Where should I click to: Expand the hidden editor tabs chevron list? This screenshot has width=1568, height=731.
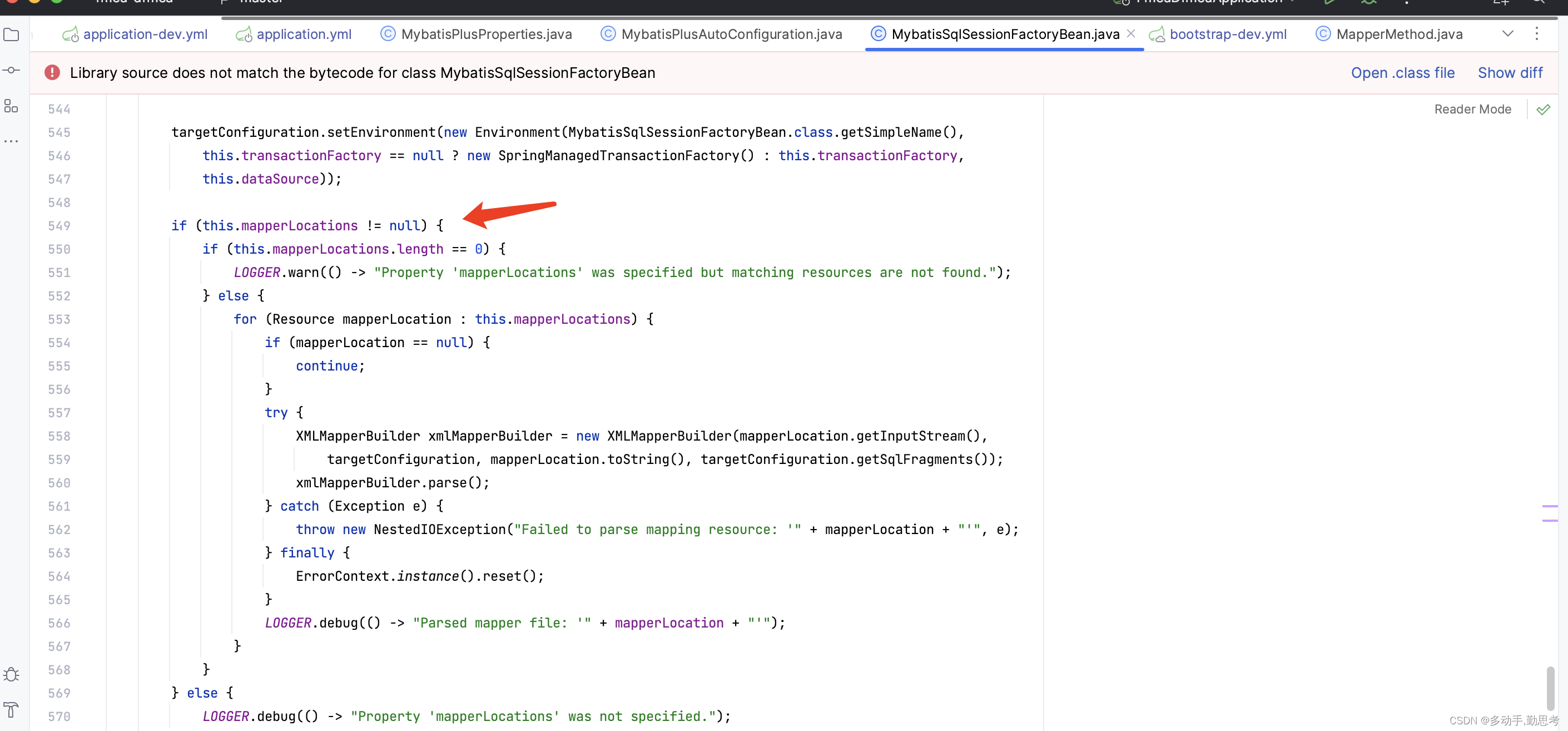(1507, 34)
